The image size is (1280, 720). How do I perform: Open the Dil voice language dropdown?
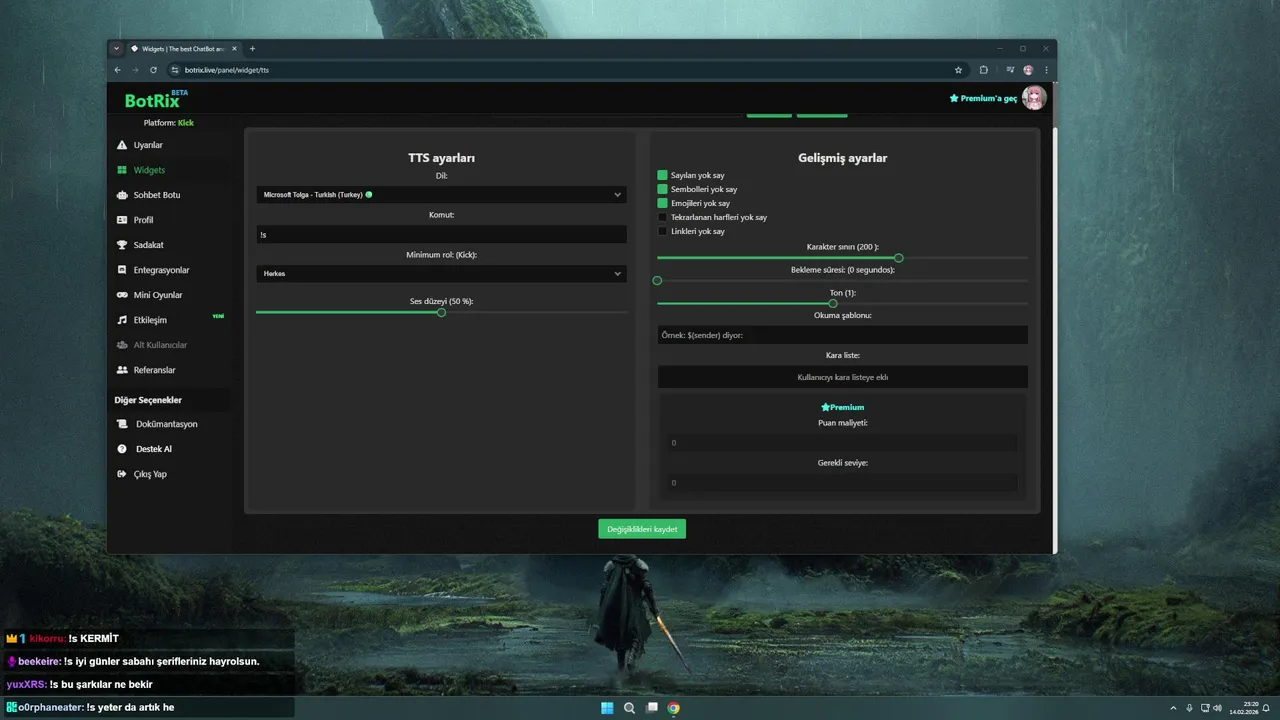(x=441, y=195)
